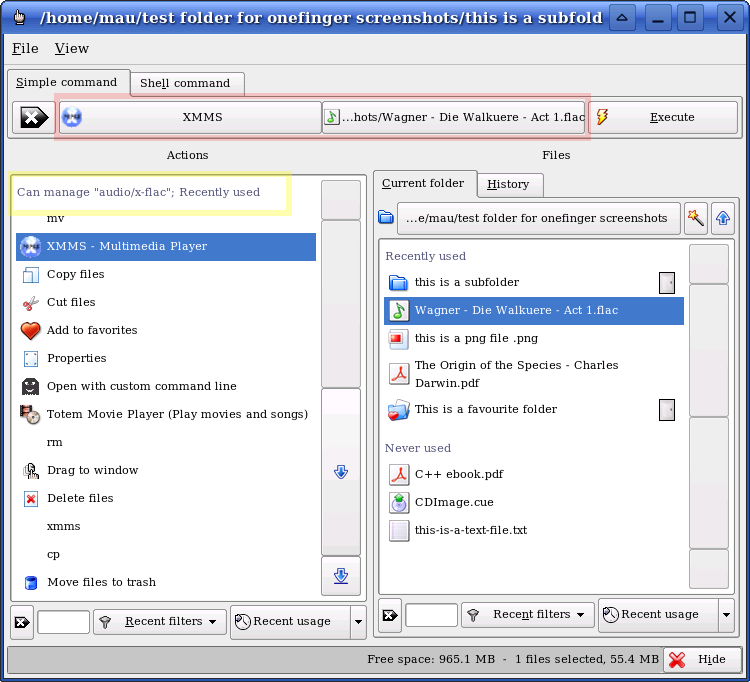Expand 'this is a subfolder' side arrow
The image size is (750, 682).
(x=667, y=283)
